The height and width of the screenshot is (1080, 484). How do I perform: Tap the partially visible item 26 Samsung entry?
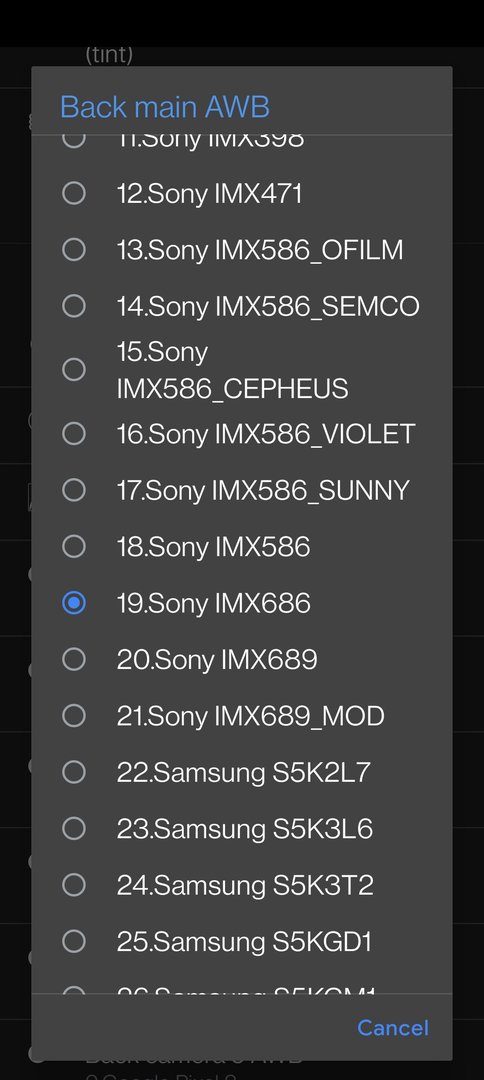tap(242, 986)
